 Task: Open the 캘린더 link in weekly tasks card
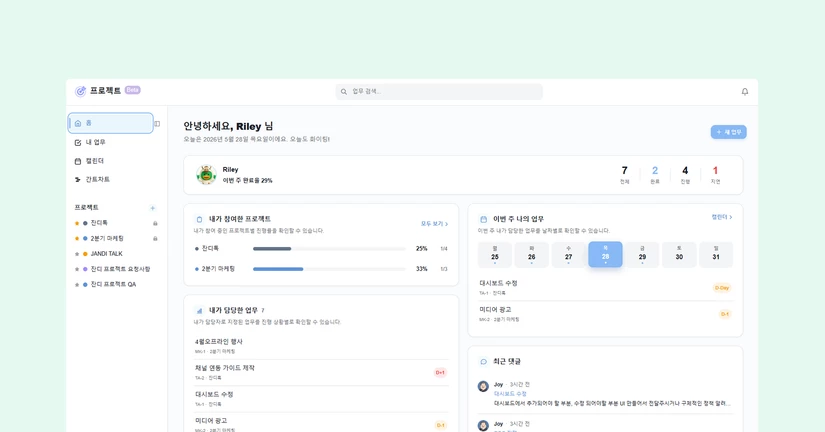721,217
